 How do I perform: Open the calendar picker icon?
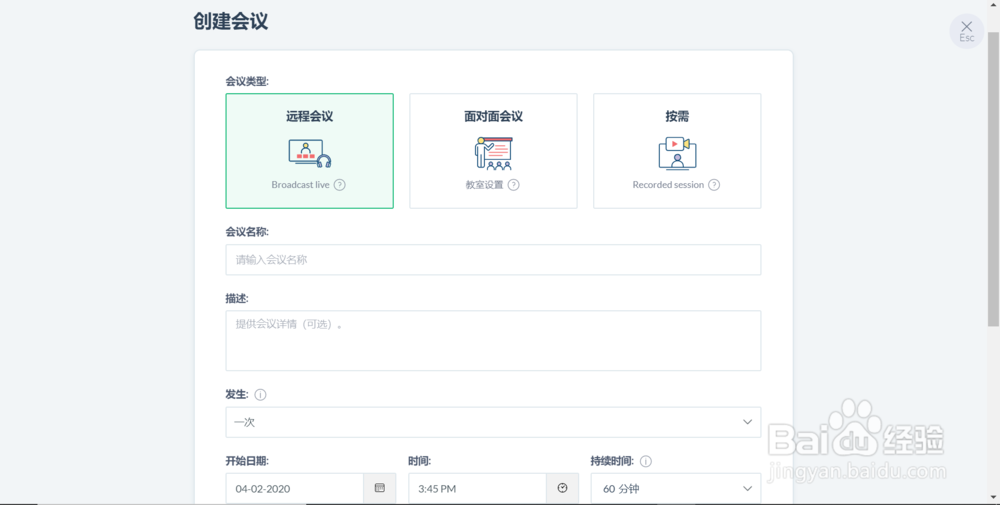click(379, 488)
